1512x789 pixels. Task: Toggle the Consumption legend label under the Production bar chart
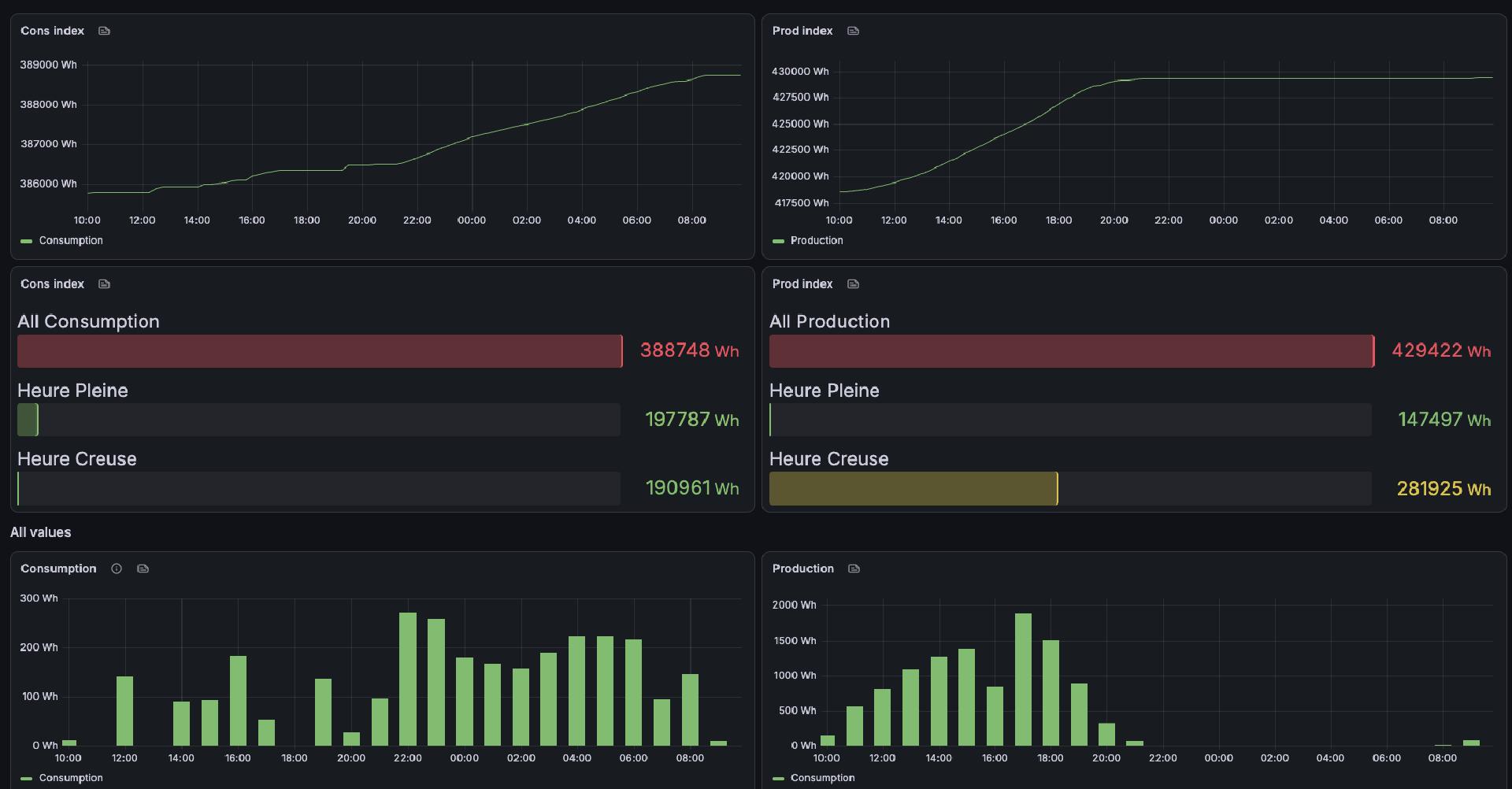click(822, 778)
